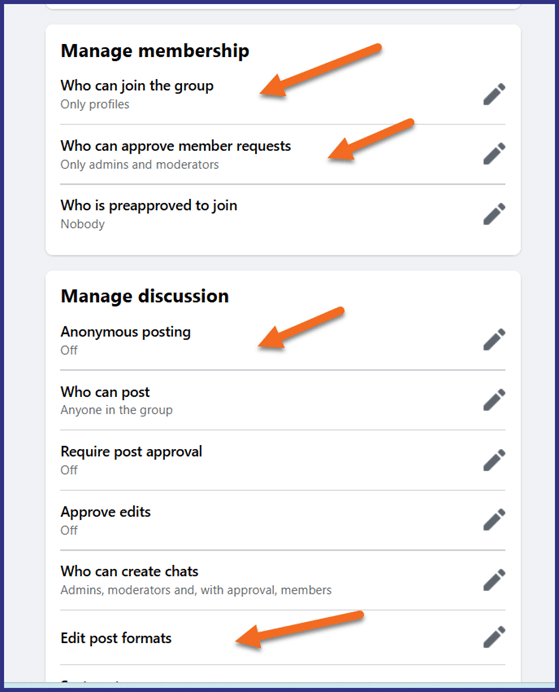Edit who can create chats pencil
The width and height of the screenshot is (559, 692).
pos(494,580)
